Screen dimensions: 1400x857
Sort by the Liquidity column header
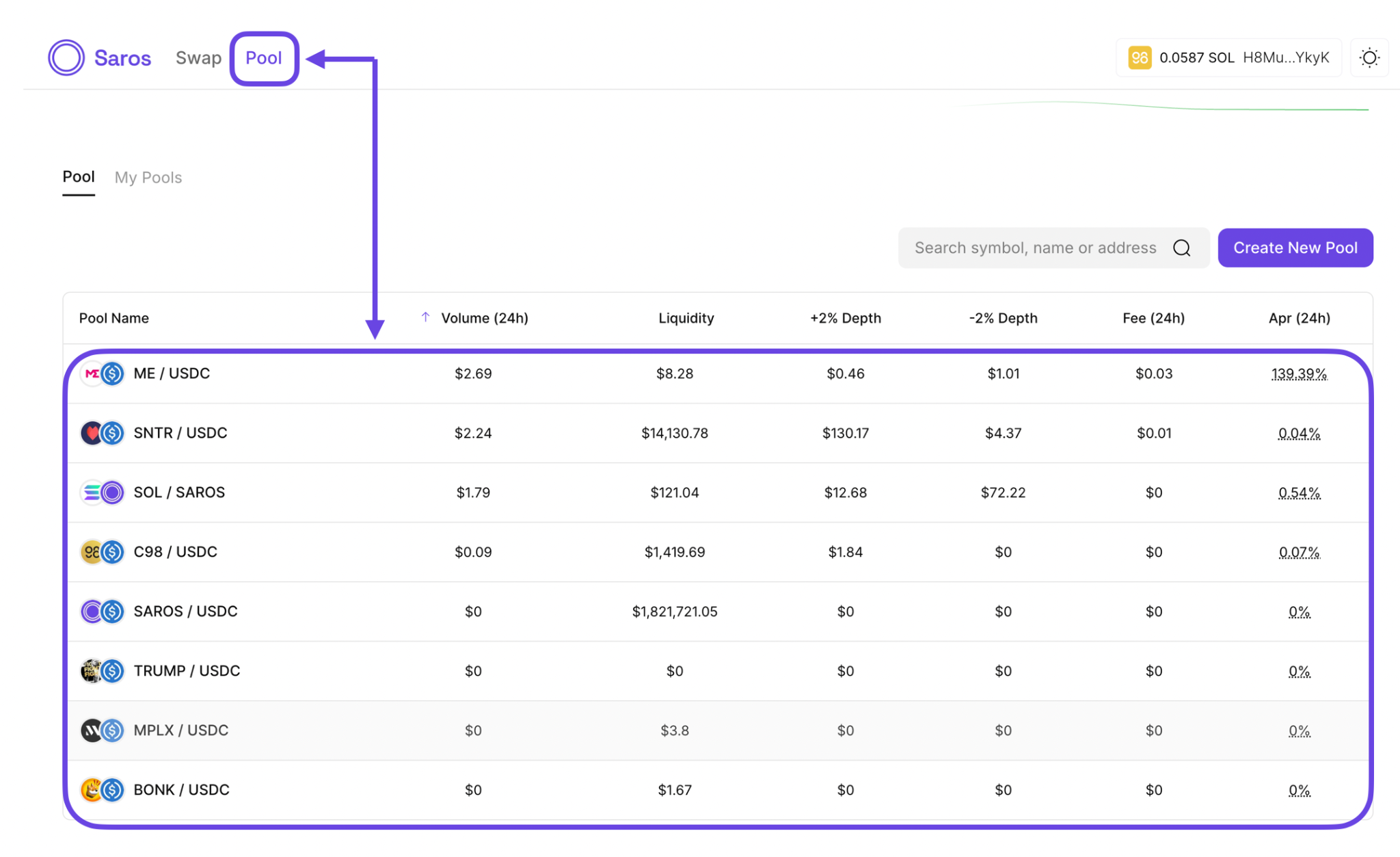[686, 318]
